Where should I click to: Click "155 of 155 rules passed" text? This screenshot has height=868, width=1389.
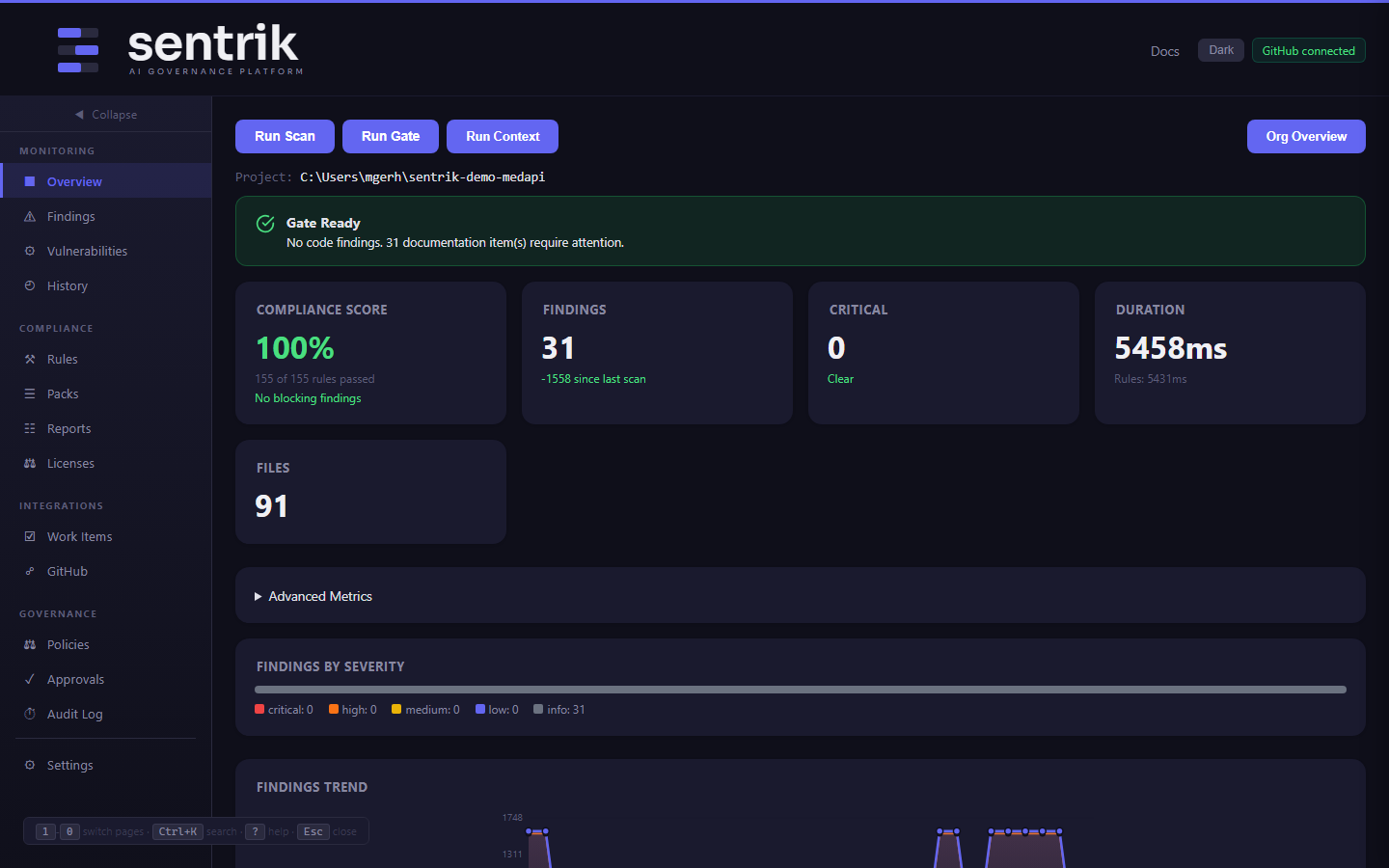pos(314,379)
